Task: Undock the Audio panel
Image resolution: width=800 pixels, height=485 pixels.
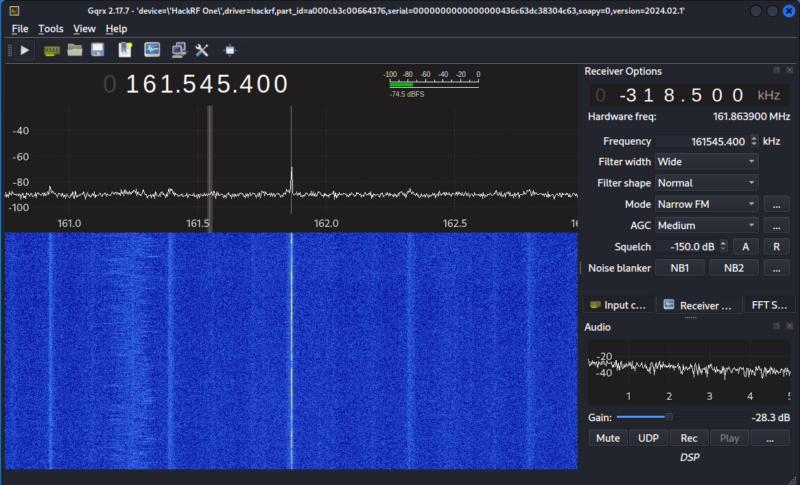Action: (776, 326)
